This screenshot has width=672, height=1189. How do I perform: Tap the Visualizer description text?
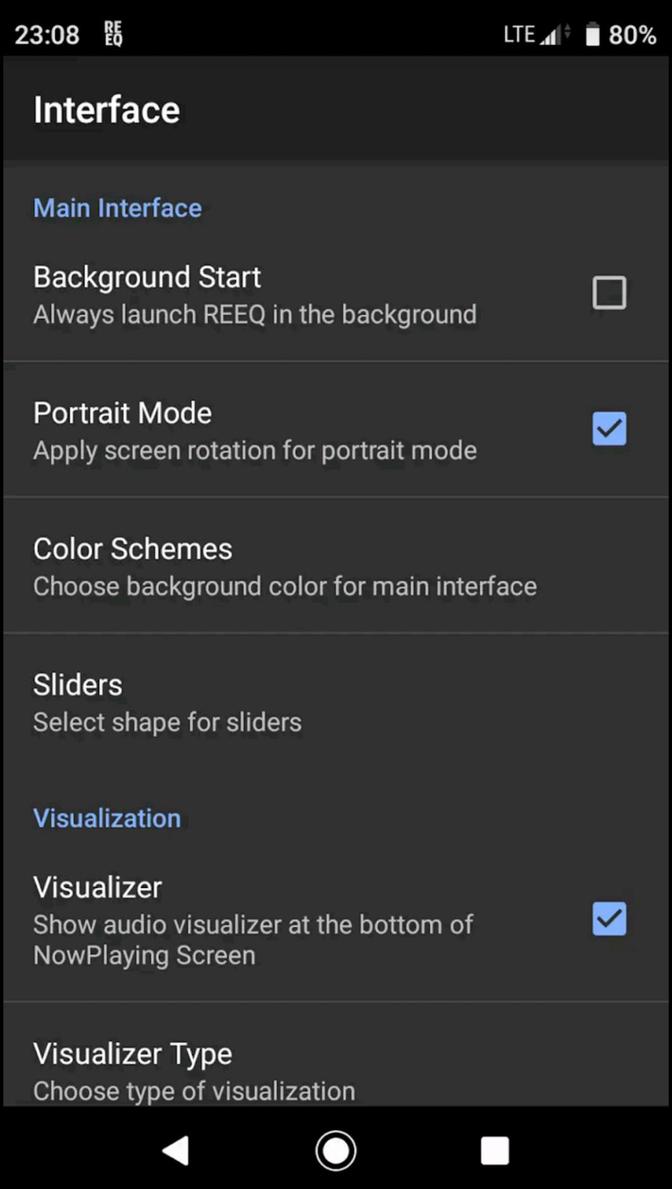coord(253,939)
